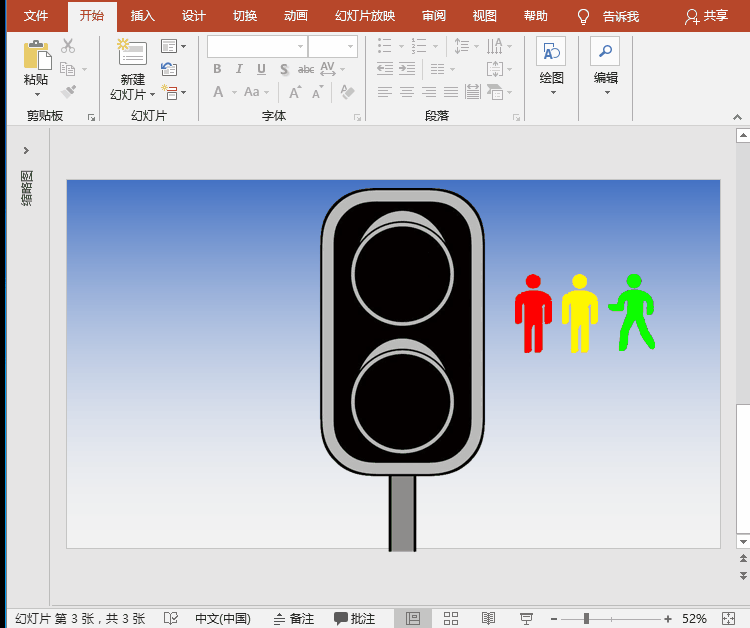Click the Paste clipboard icon
Viewport: 750px width, 628px height.
[x=37, y=55]
